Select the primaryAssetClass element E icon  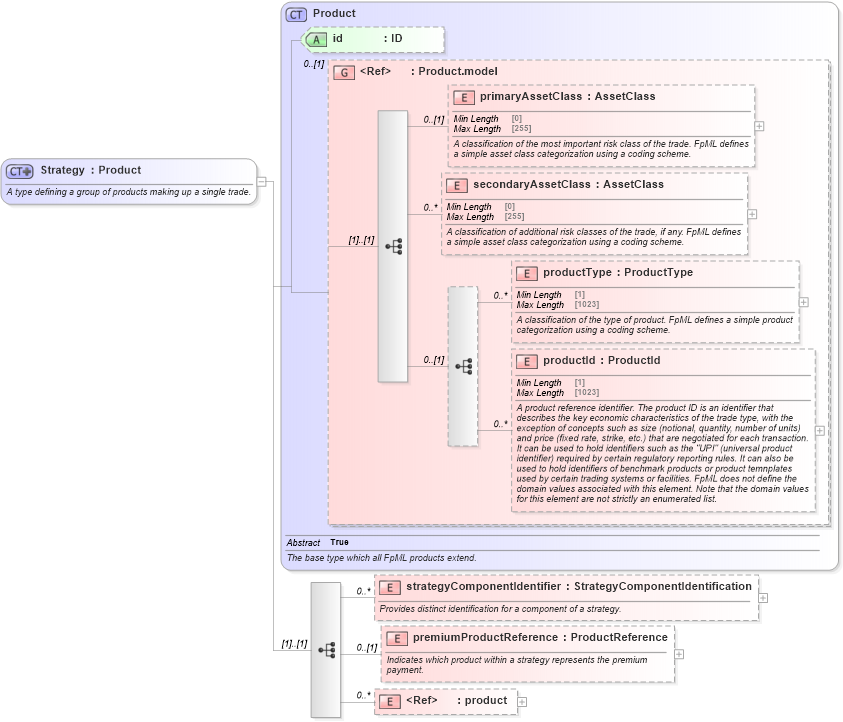click(x=462, y=97)
